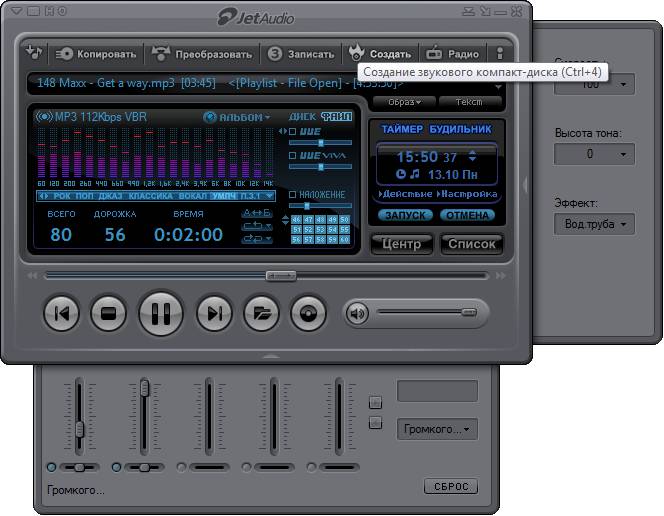Open the АЛЬБОМ dropdown
Screen dimensions: 664x516
[237, 117]
